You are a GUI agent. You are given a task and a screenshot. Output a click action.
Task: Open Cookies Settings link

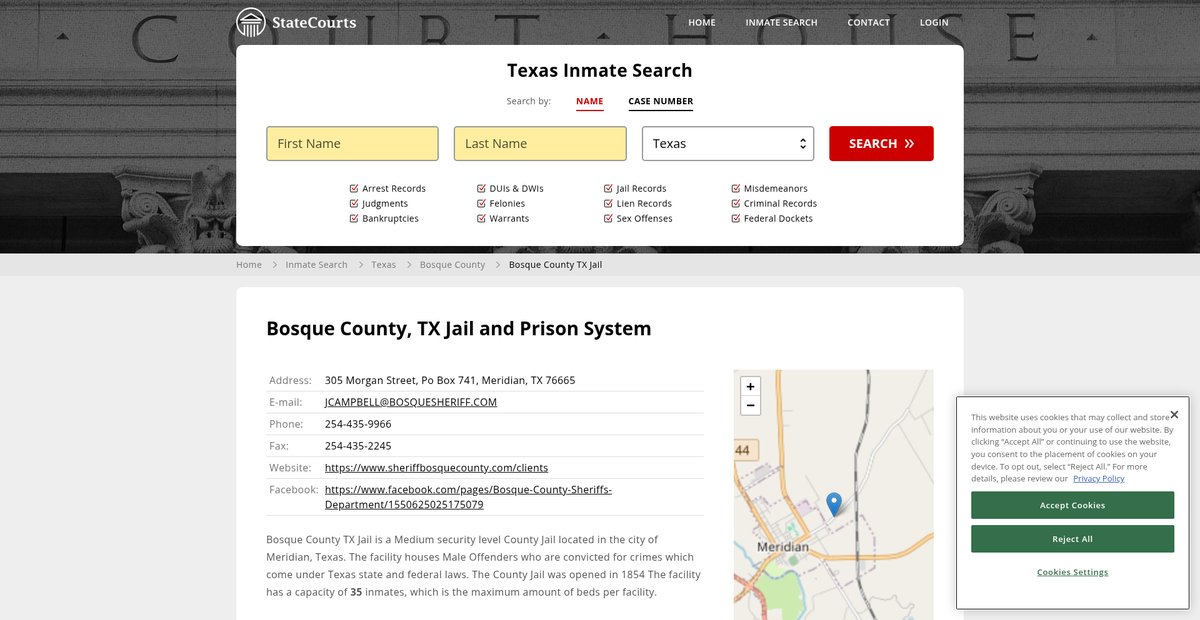pyautogui.click(x=1072, y=572)
